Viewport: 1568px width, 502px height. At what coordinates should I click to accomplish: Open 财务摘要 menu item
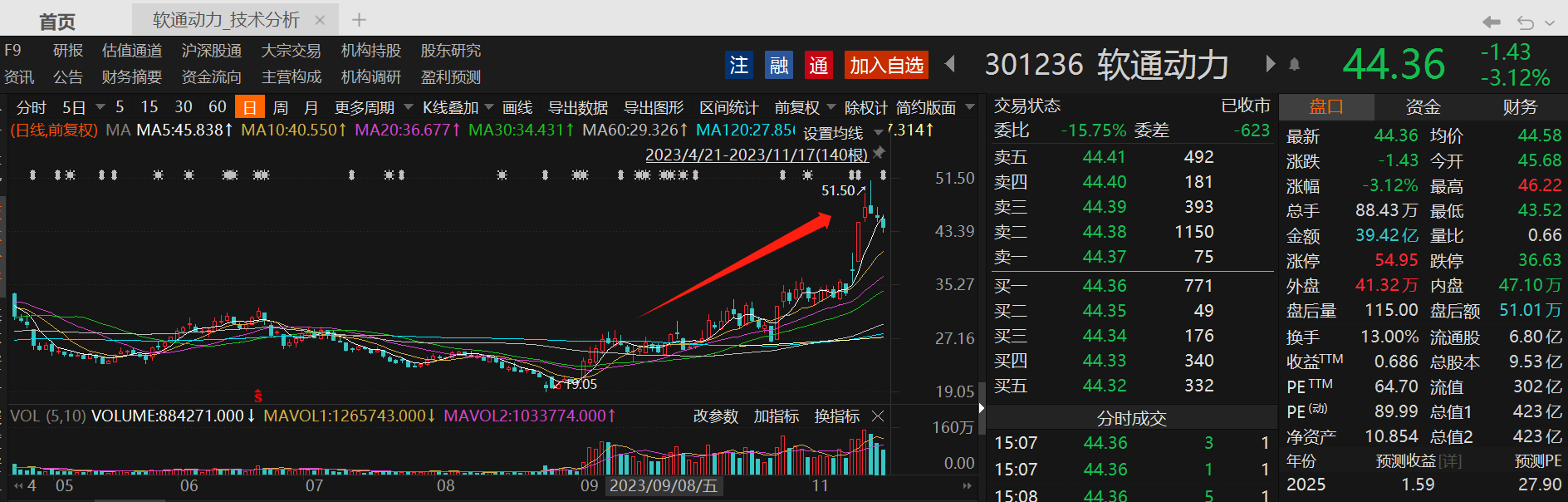click(x=132, y=77)
